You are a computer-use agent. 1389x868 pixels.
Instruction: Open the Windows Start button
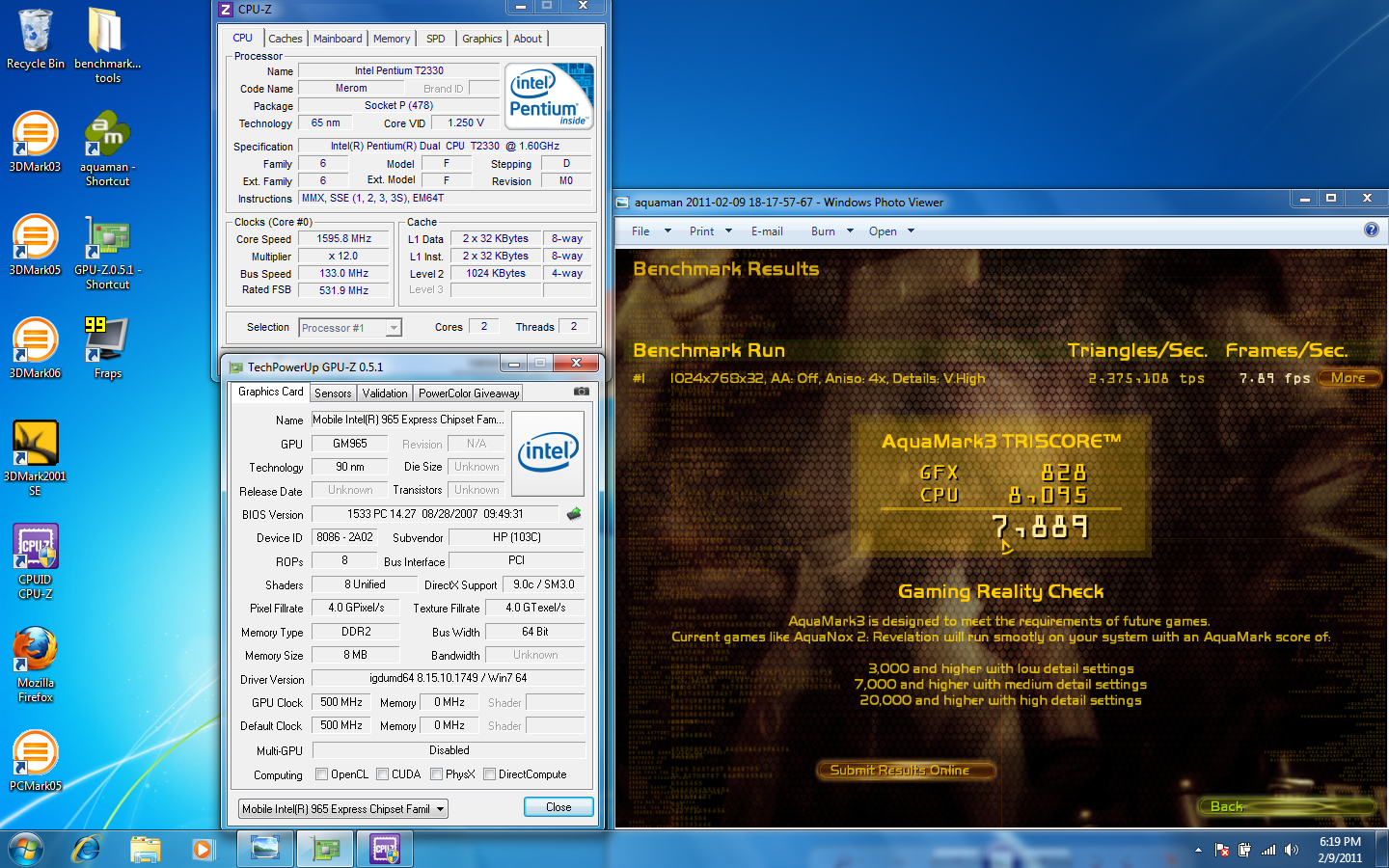pos(25,850)
